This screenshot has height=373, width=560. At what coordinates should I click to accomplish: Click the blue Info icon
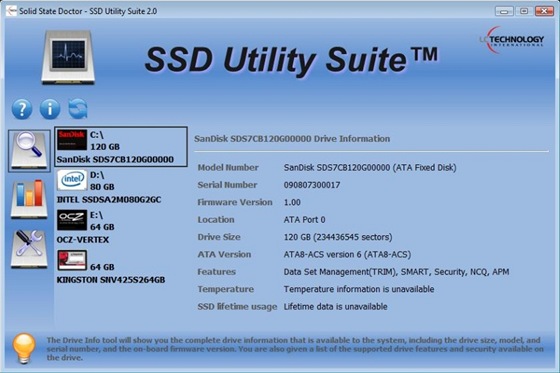click(50, 109)
